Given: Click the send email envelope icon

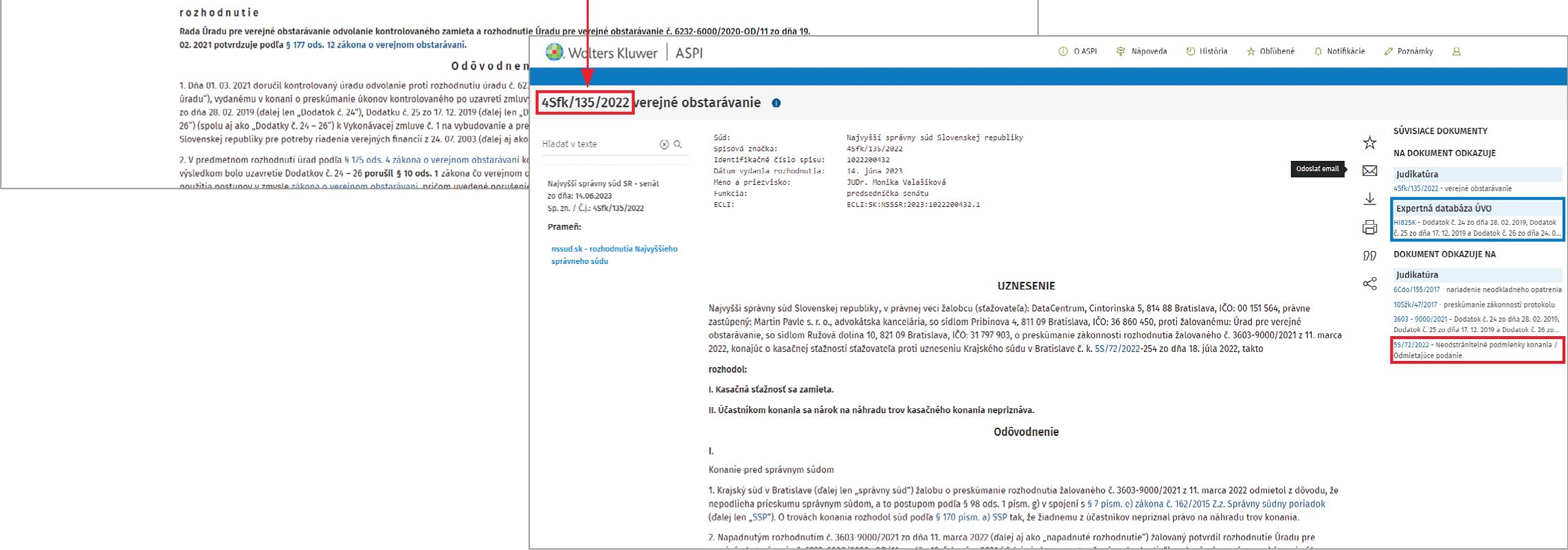Looking at the screenshot, I should click(1369, 170).
